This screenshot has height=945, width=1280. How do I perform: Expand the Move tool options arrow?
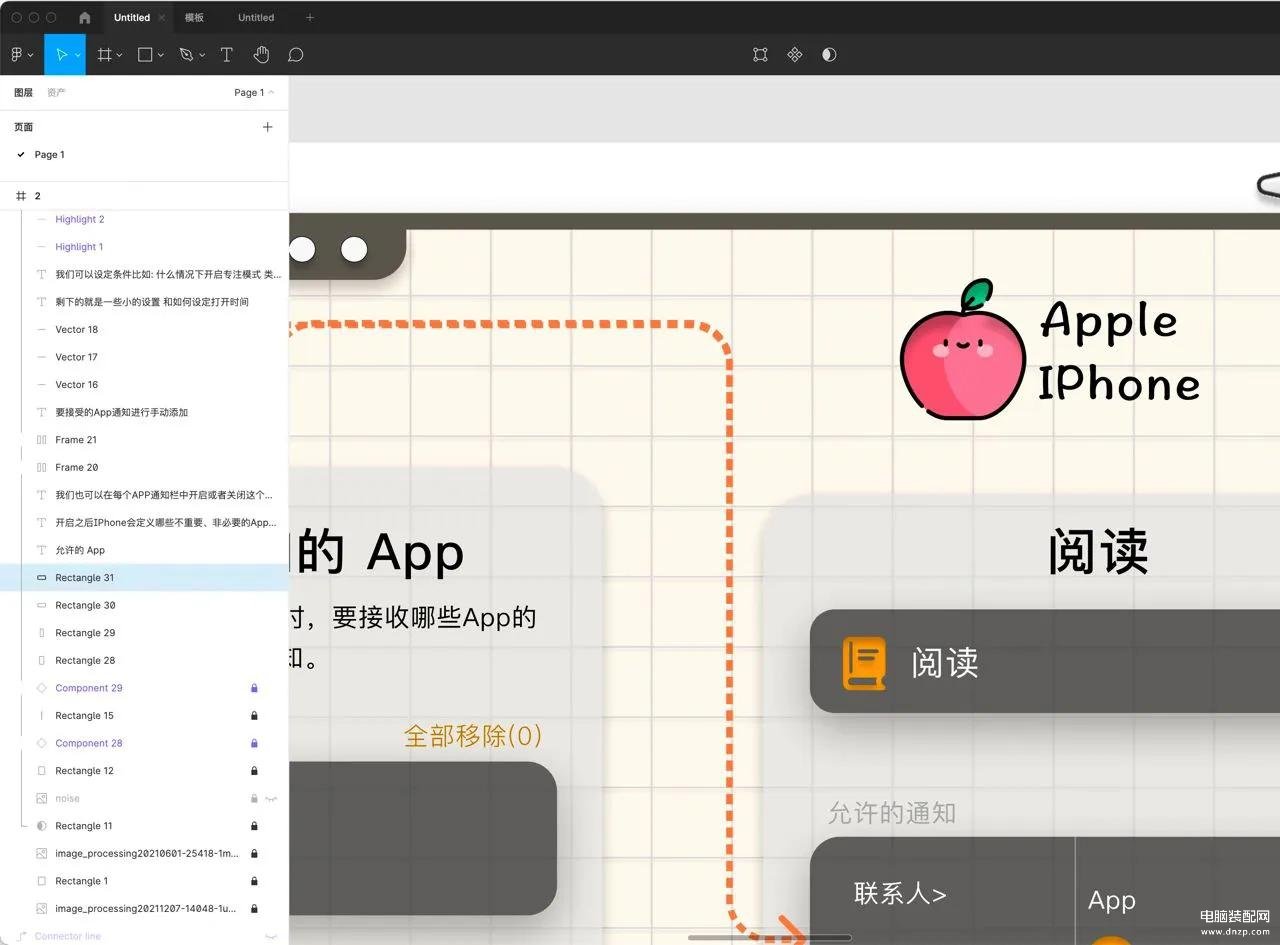pyautogui.click(x=77, y=55)
